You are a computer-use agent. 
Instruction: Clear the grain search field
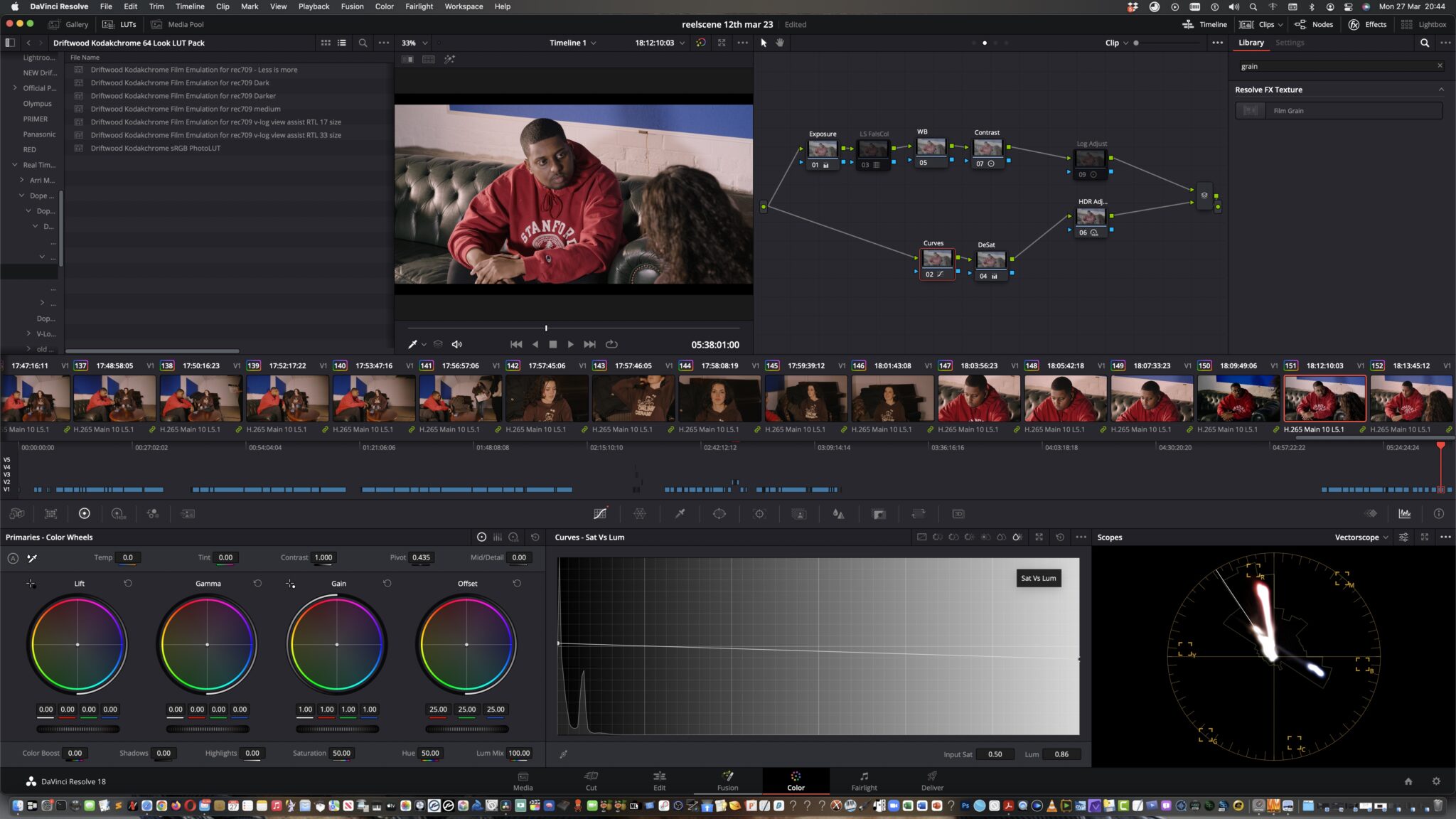coord(1440,65)
